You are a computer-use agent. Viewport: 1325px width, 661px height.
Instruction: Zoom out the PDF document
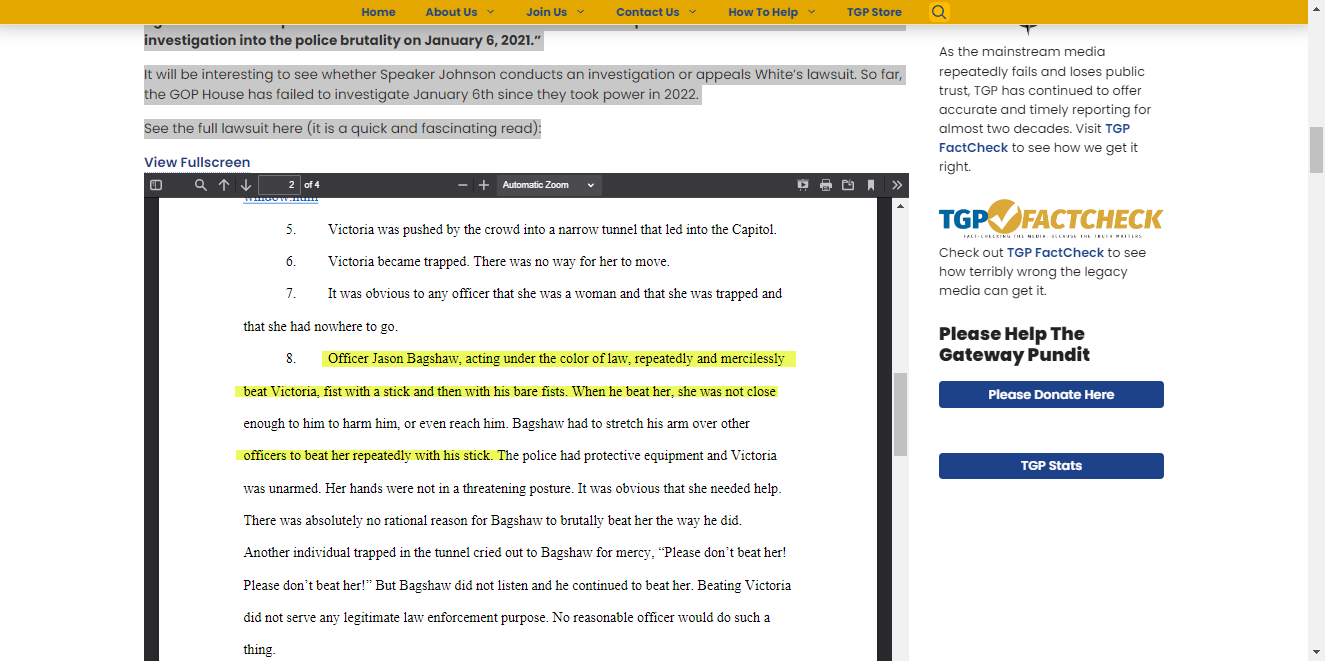pyautogui.click(x=463, y=185)
